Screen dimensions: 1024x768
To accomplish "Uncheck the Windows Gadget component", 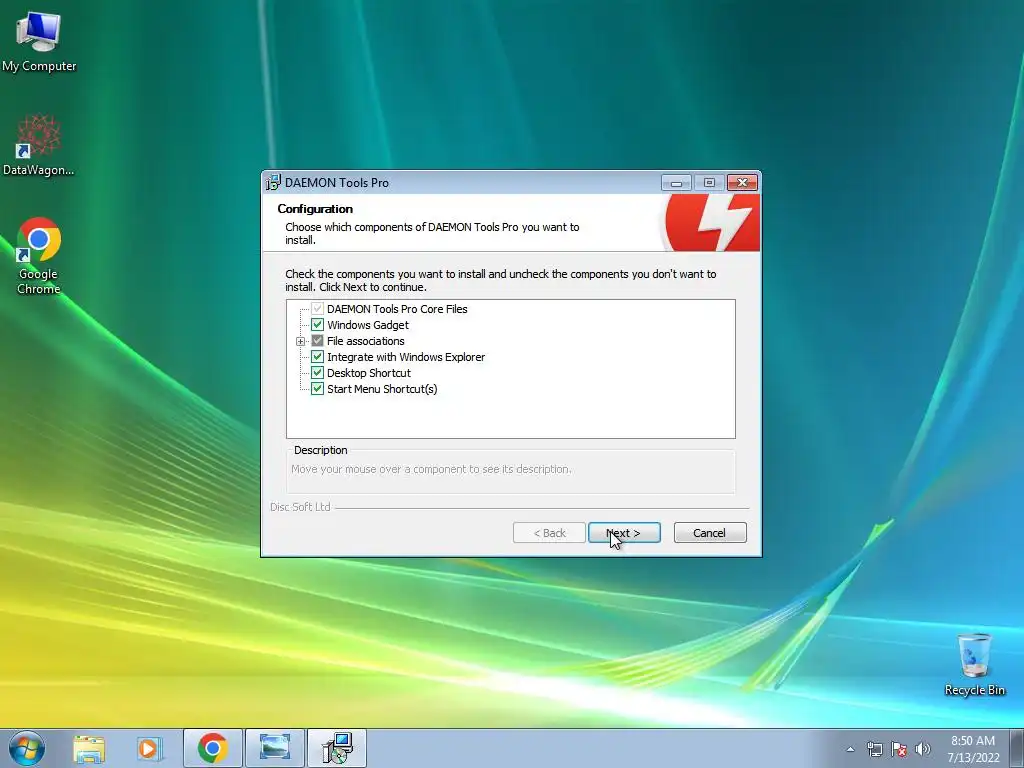I will (x=317, y=325).
